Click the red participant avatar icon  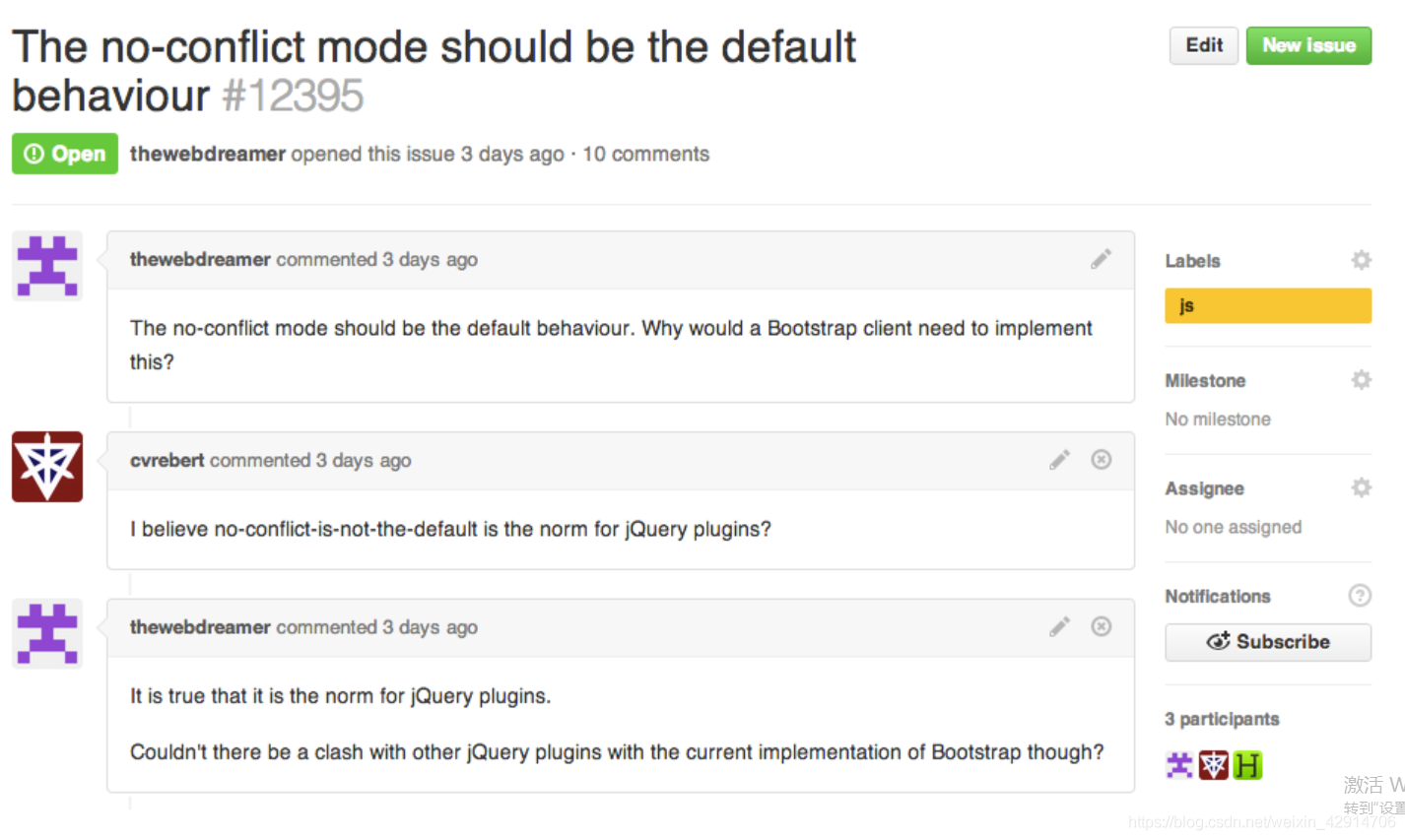click(1214, 765)
